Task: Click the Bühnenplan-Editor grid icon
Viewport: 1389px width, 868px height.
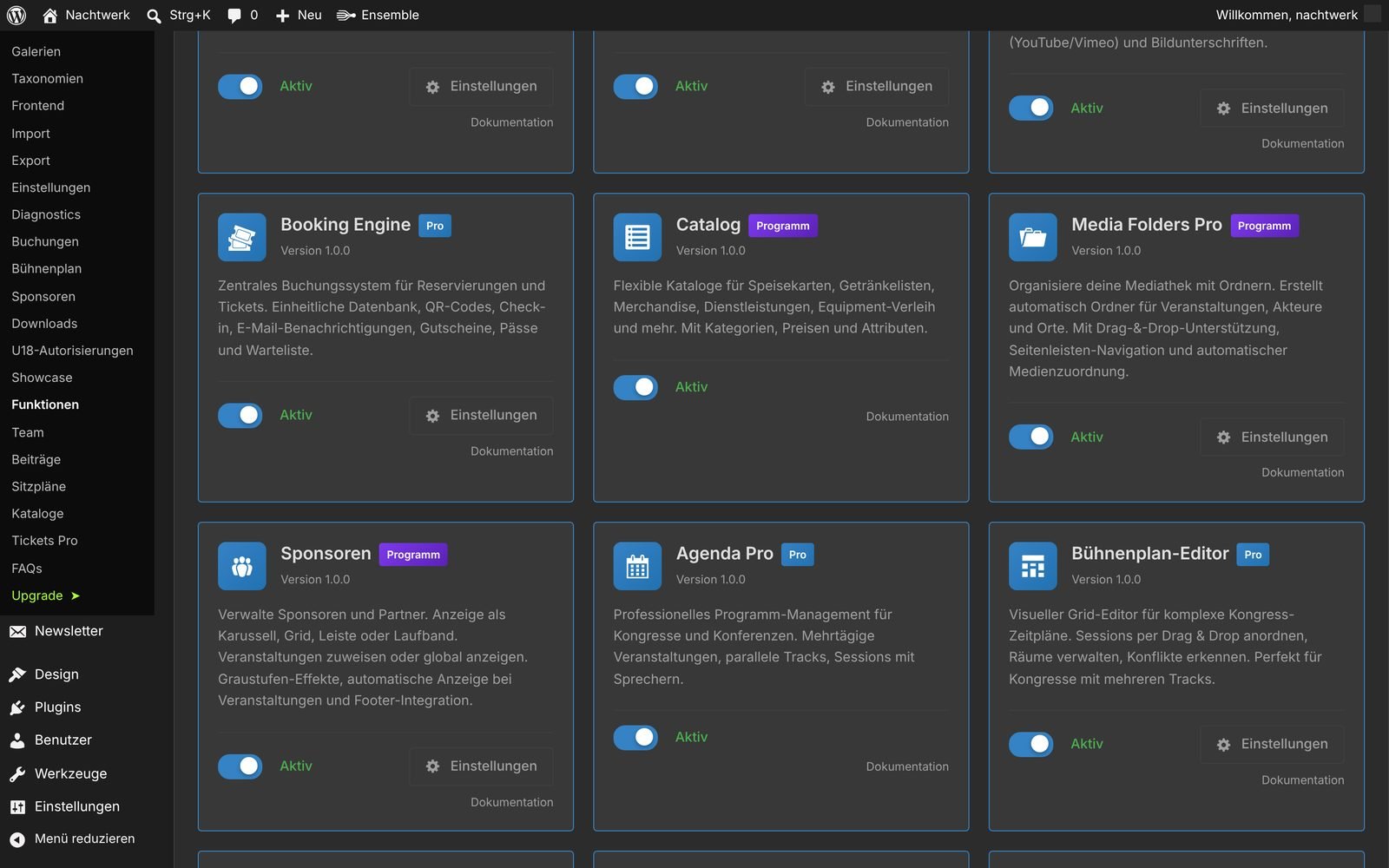Action: pyautogui.click(x=1033, y=566)
